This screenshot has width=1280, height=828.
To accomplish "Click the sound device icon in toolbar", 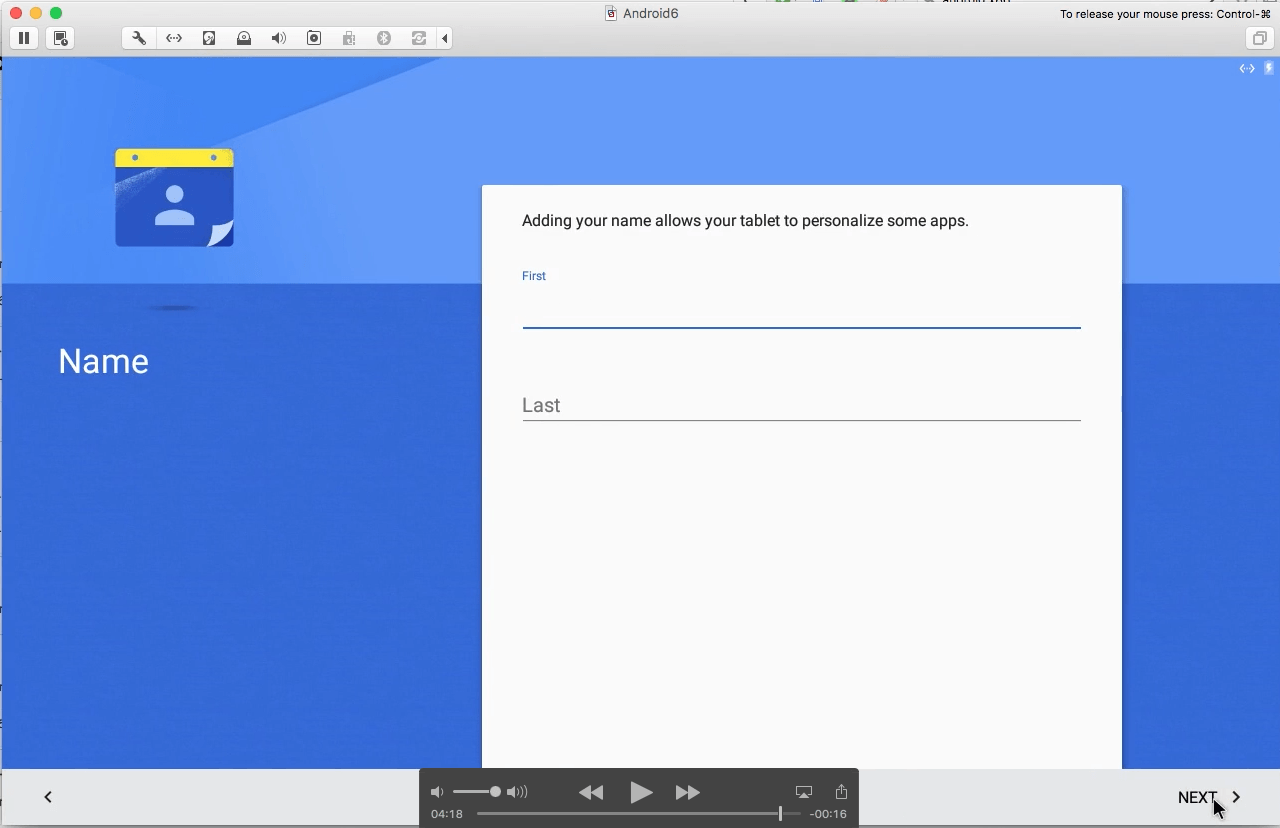I will (279, 38).
